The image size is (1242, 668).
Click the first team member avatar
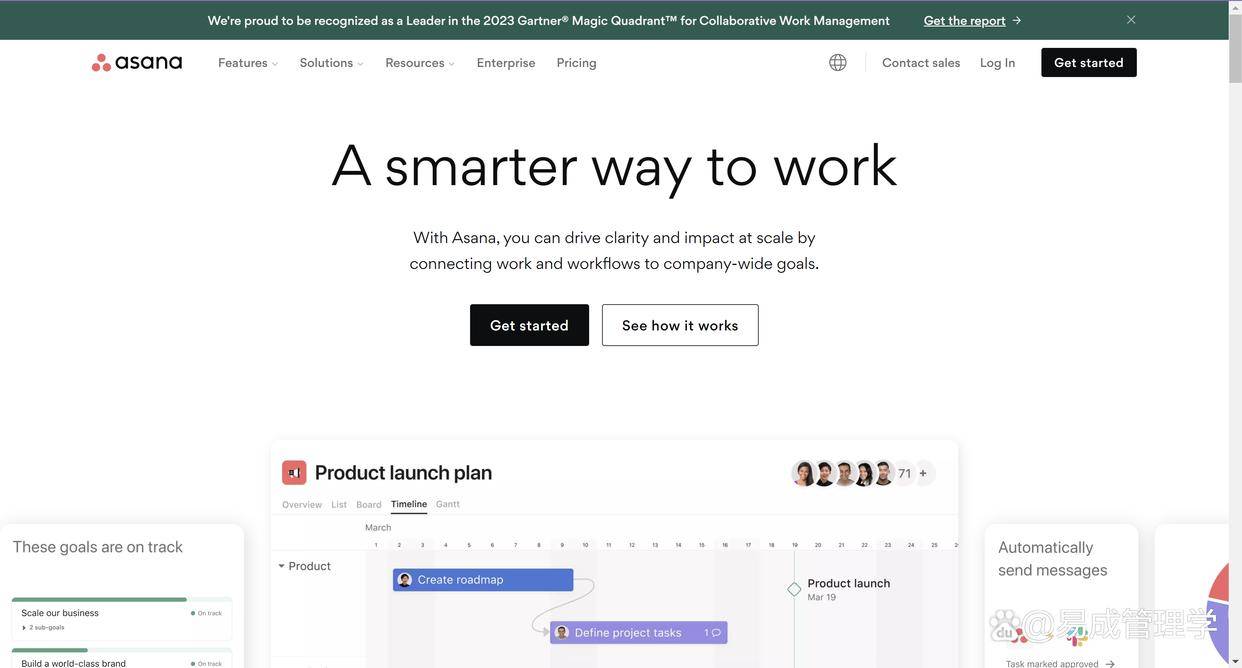coord(804,473)
